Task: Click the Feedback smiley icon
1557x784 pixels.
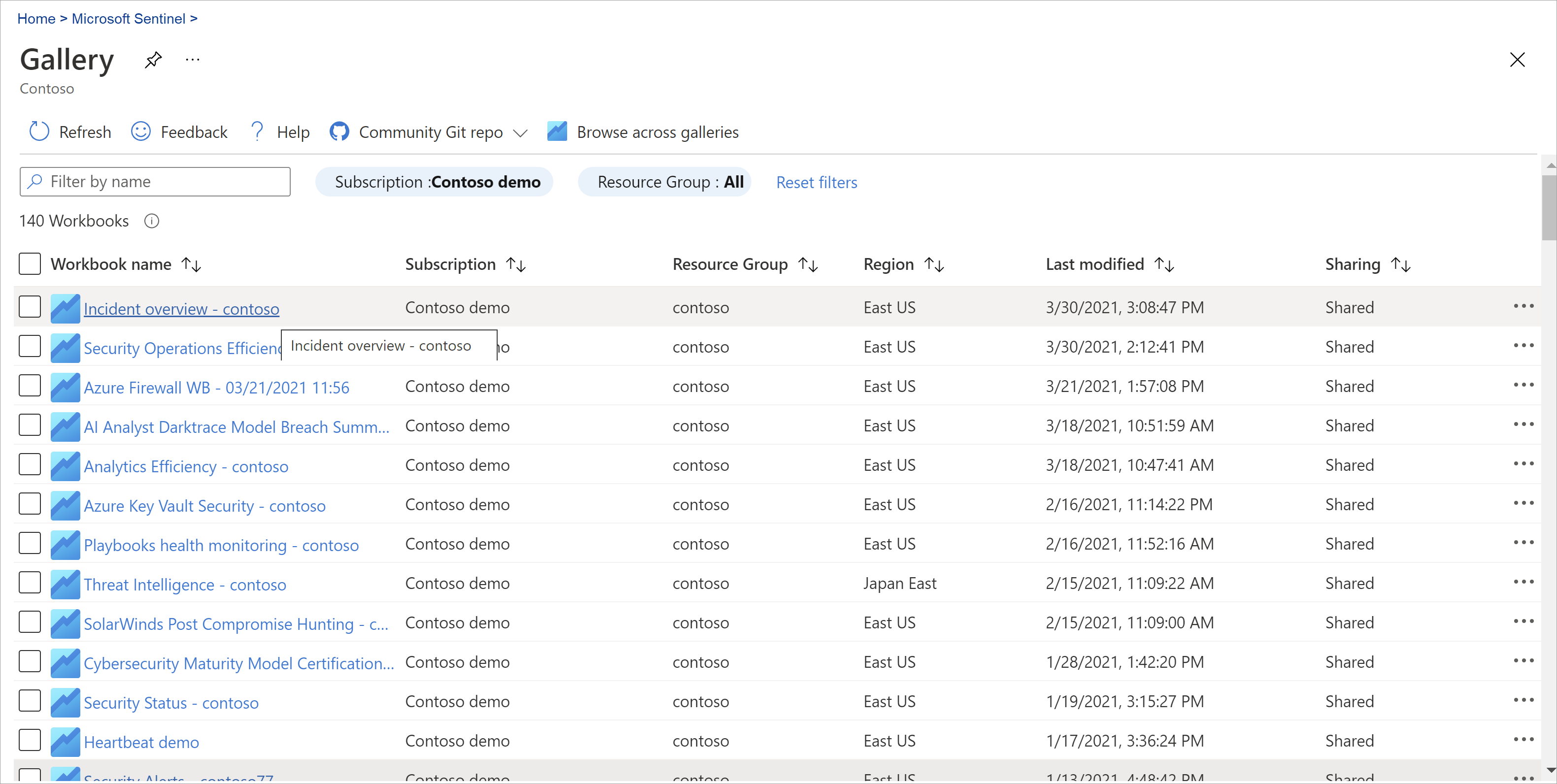Action: (x=141, y=131)
